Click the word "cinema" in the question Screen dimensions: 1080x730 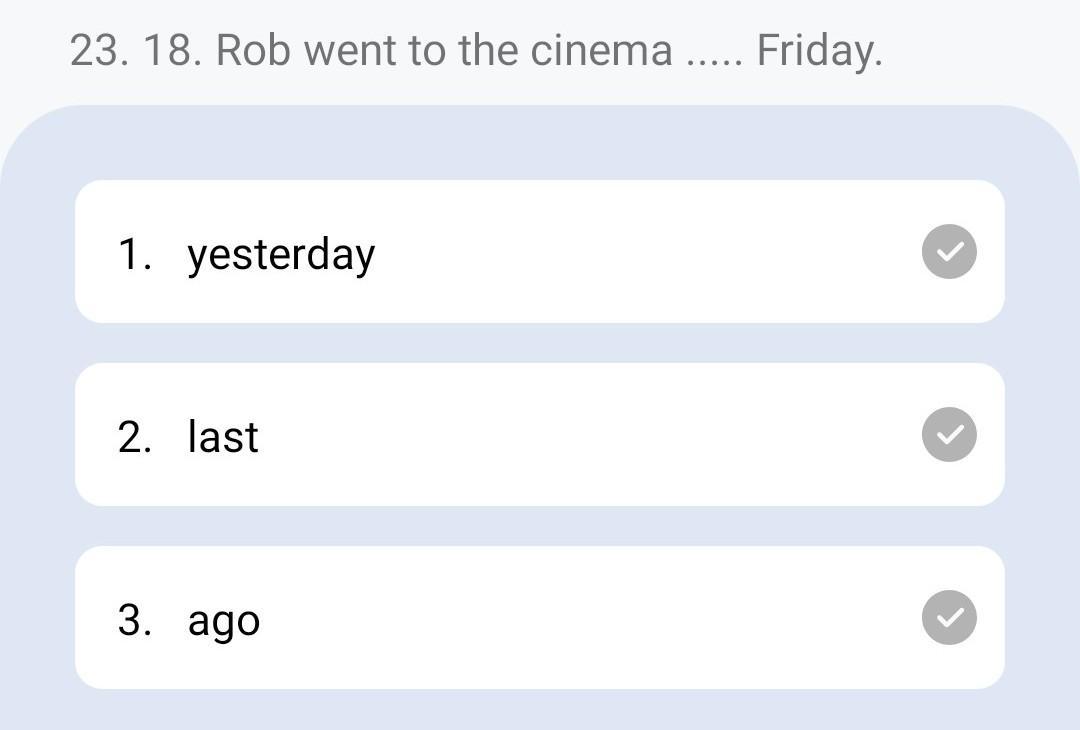click(601, 50)
